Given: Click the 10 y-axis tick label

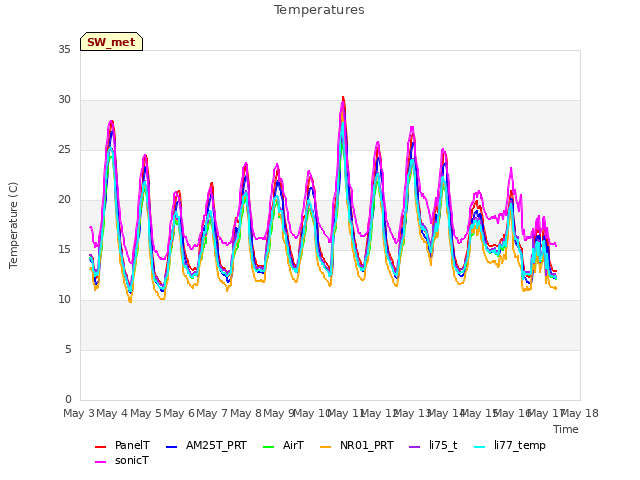Looking at the screenshot, I should pyautogui.click(x=64, y=300).
